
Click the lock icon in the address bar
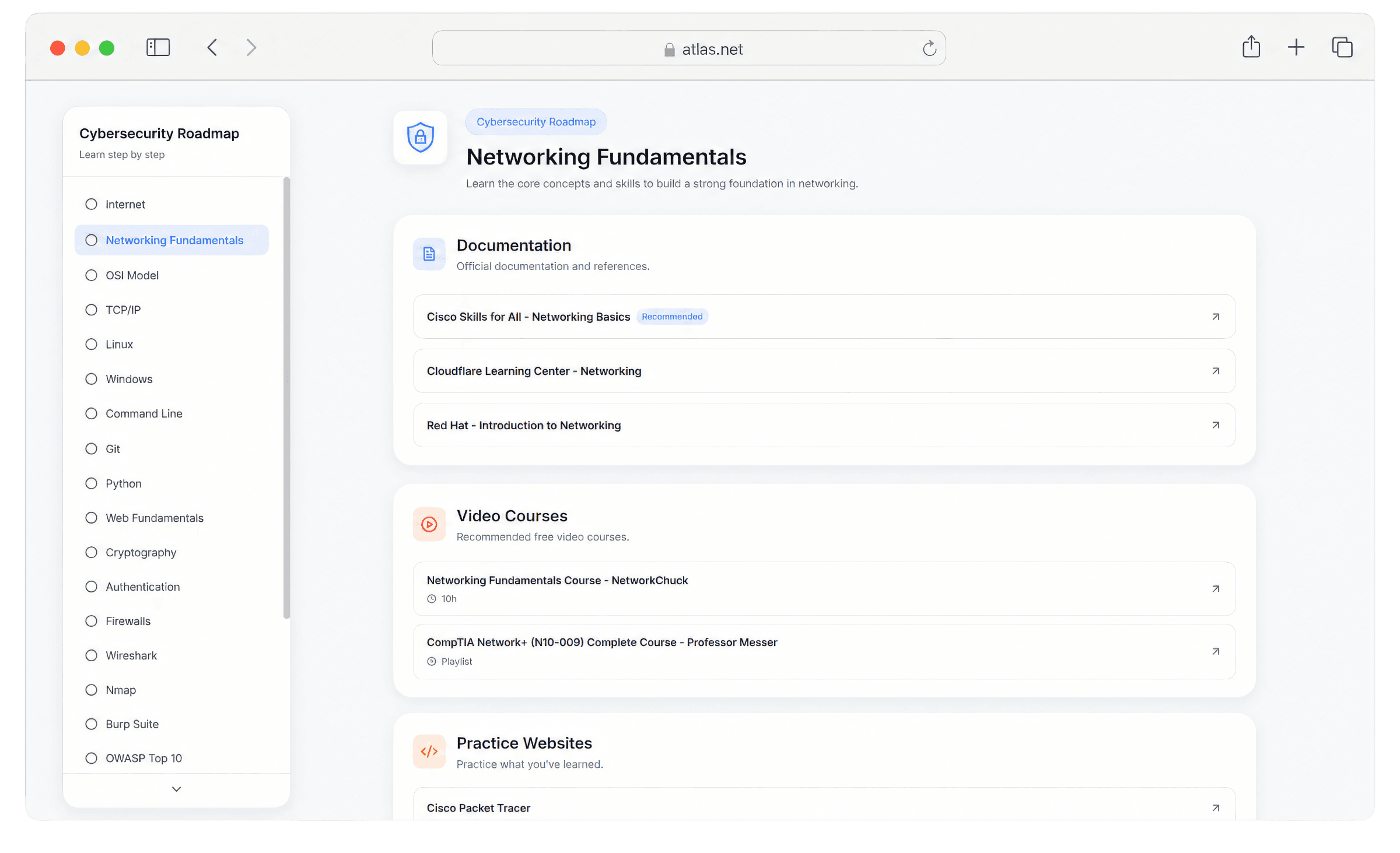(x=670, y=50)
